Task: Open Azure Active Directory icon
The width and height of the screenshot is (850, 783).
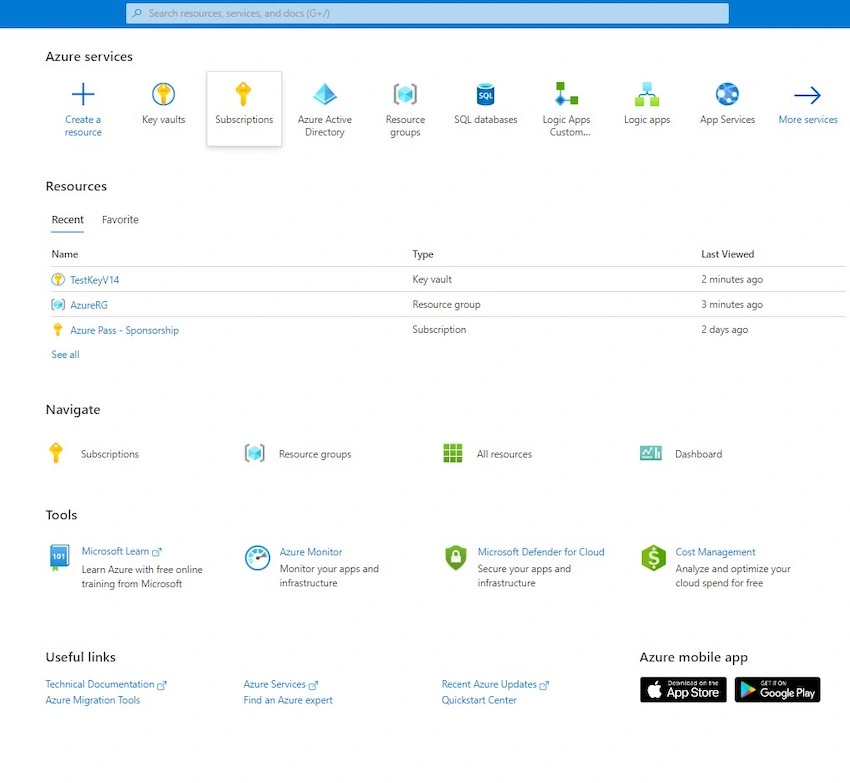Action: (x=325, y=94)
